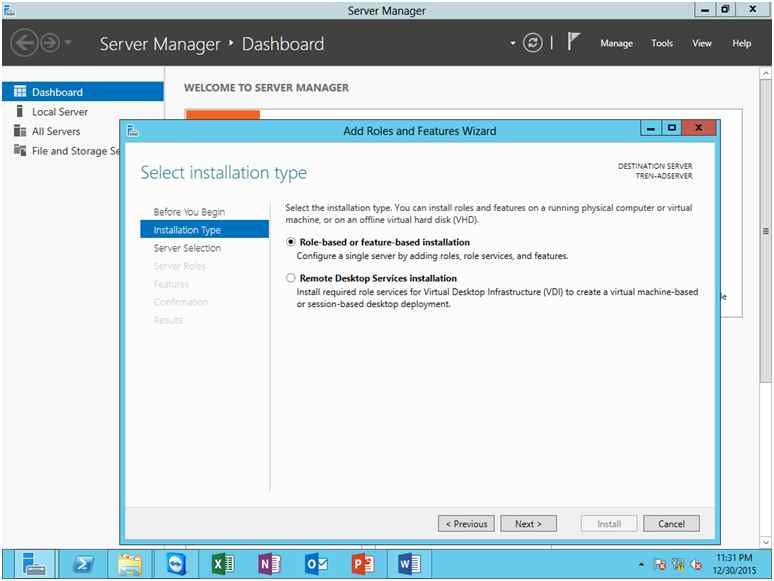Open File Explorer from the taskbar

(x=130, y=564)
